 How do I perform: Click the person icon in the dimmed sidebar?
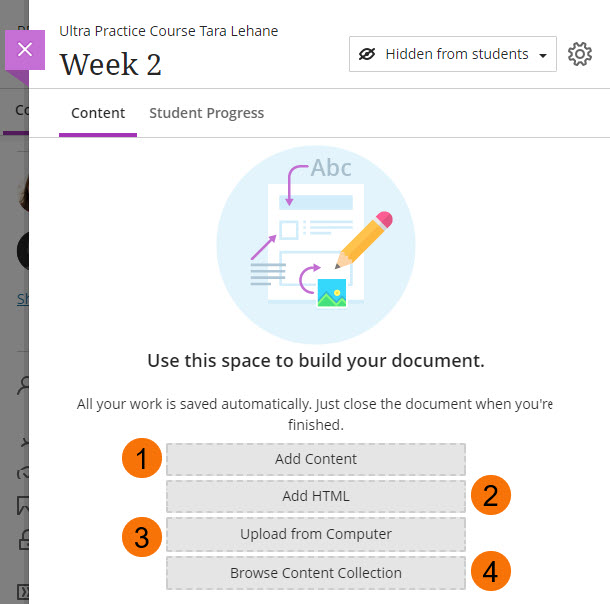tap(22, 387)
